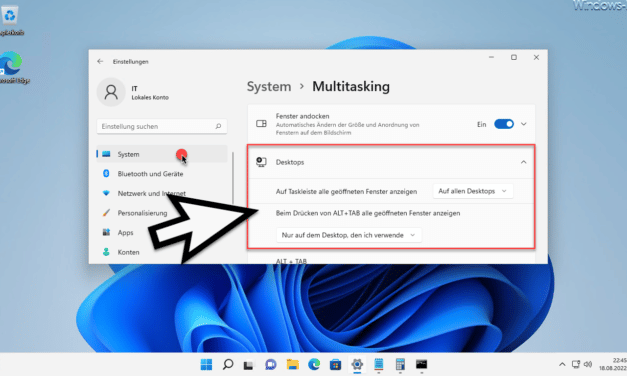Open the Windows Start button
This screenshot has height=376, width=627.
(206, 364)
